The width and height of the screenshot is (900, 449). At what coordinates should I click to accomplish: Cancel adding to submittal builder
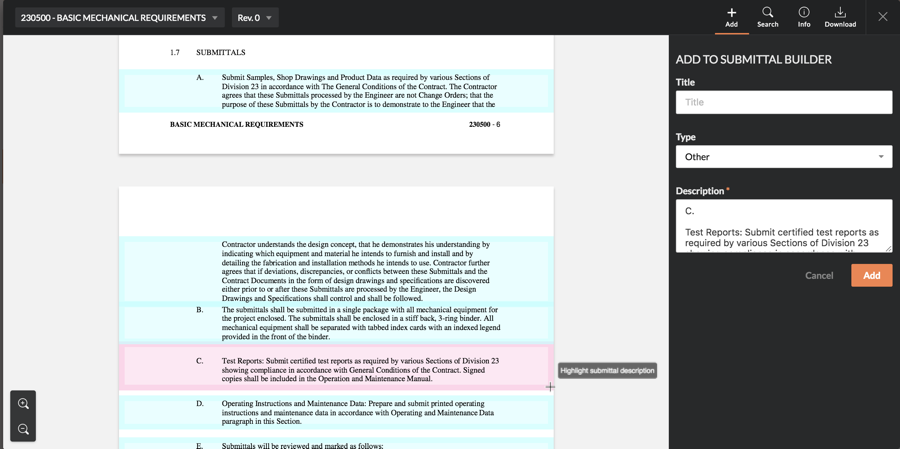819,276
